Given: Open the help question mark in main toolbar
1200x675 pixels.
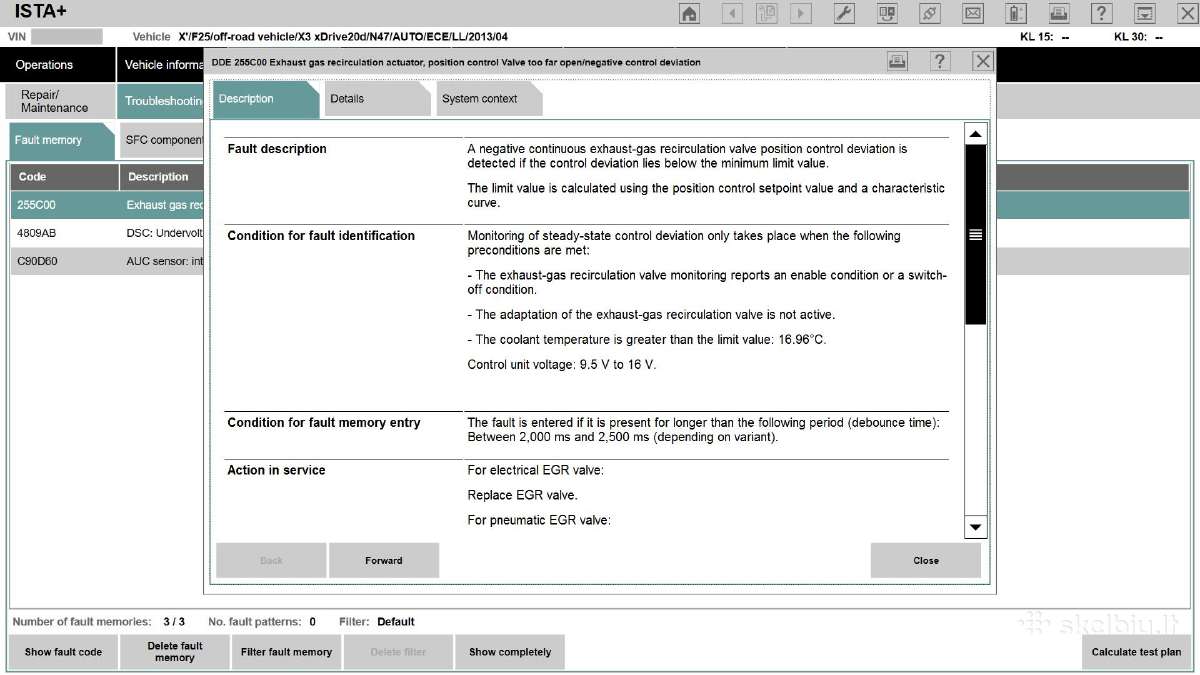Looking at the screenshot, I should (x=1102, y=13).
